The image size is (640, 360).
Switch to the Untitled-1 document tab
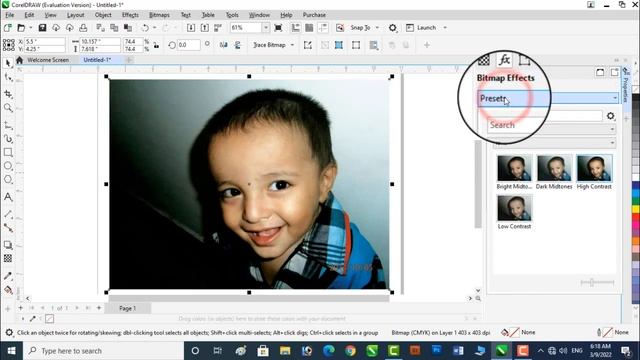tap(97, 60)
